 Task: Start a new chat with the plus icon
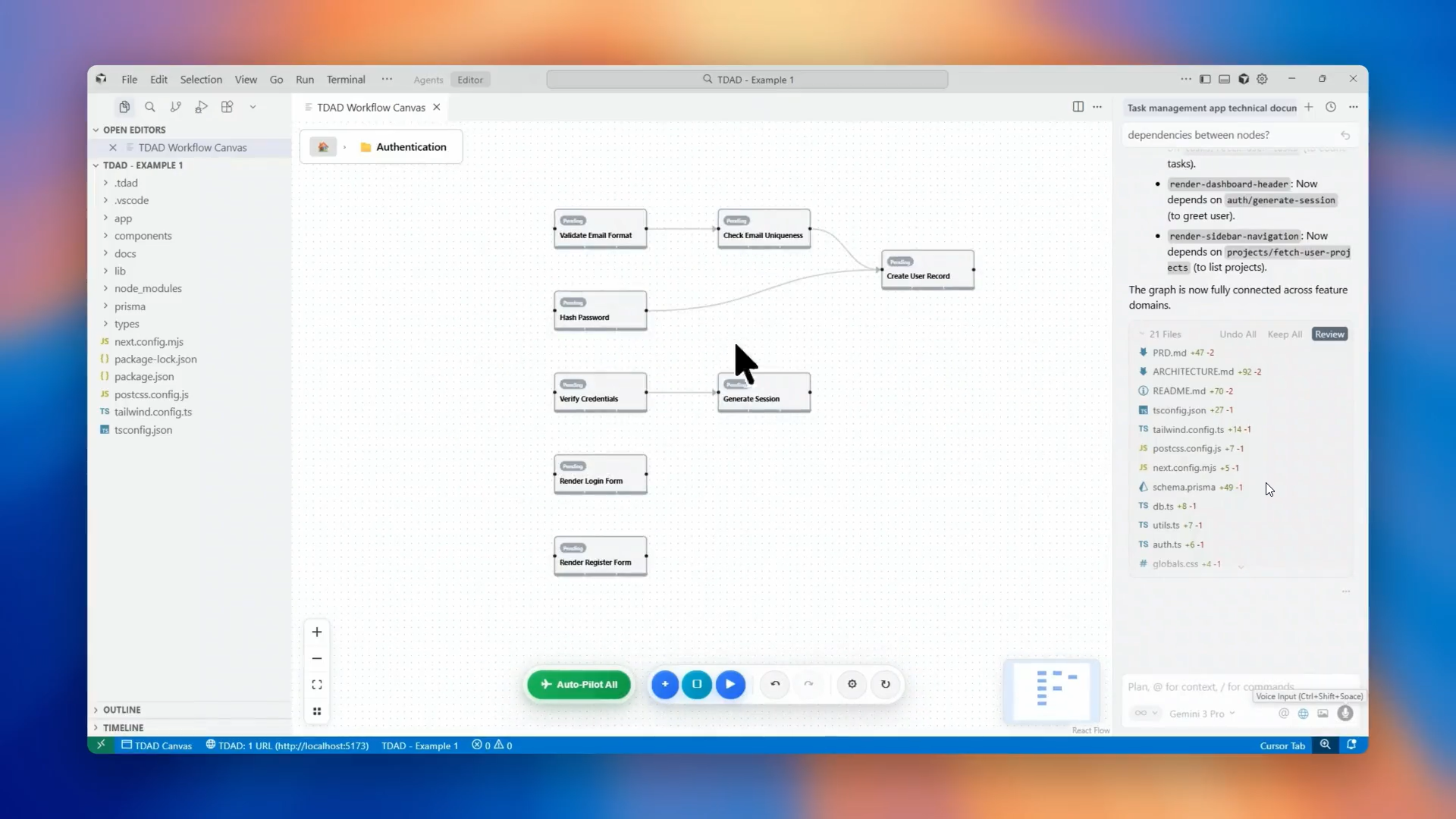point(1310,107)
